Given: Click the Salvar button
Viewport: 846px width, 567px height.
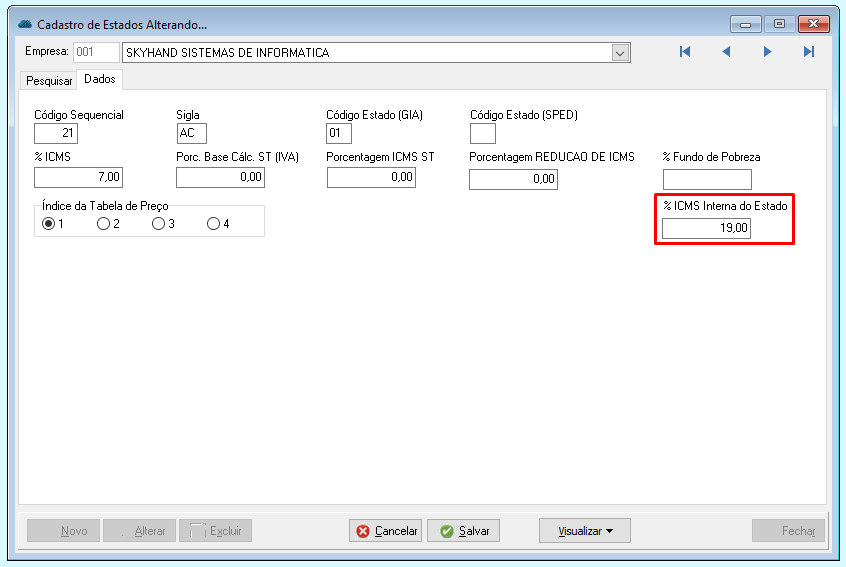Looking at the screenshot, I should pos(463,531).
